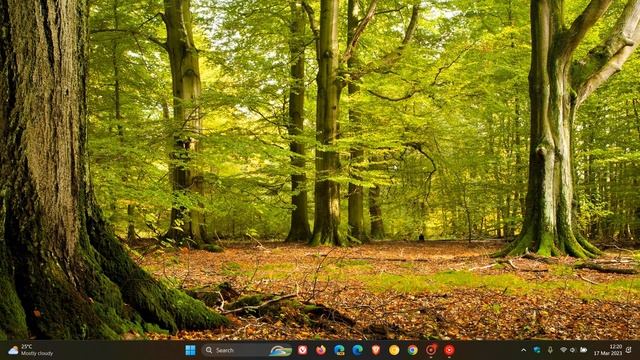The height and width of the screenshot is (360, 640).
Task: Open the yellow circle browser icon
Action: pyautogui.click(x=394, y=350)
